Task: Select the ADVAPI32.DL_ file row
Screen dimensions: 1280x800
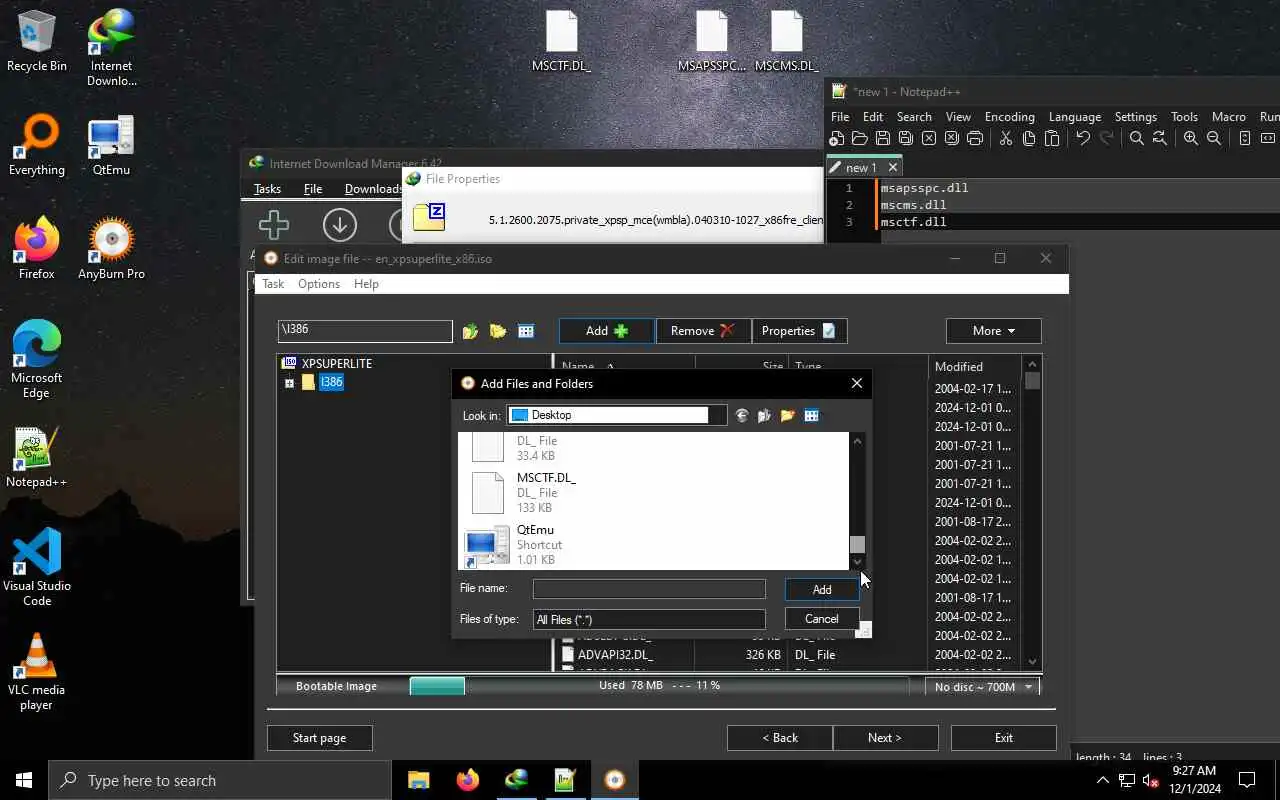Action: pyautogui.click(x=741, y=655)
